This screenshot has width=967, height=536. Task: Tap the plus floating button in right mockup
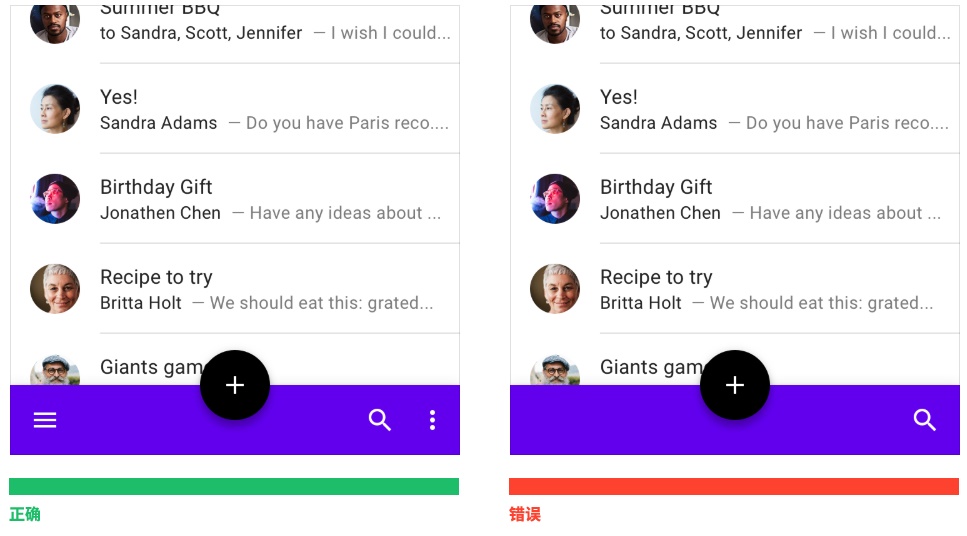[x=735, y=385]
